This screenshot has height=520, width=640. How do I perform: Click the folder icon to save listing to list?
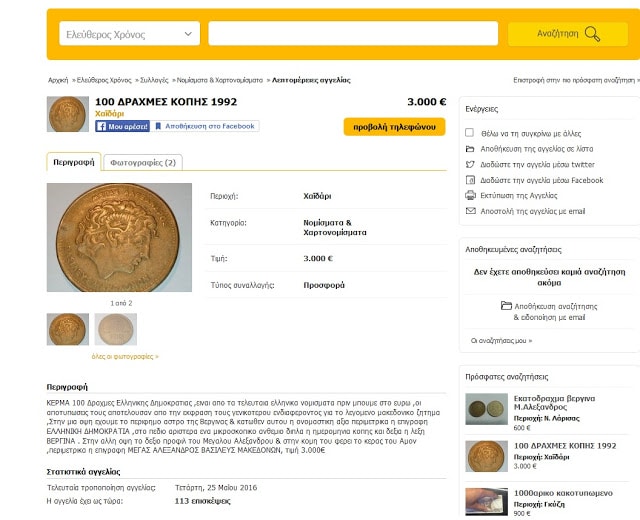click(x=470, y=149)
